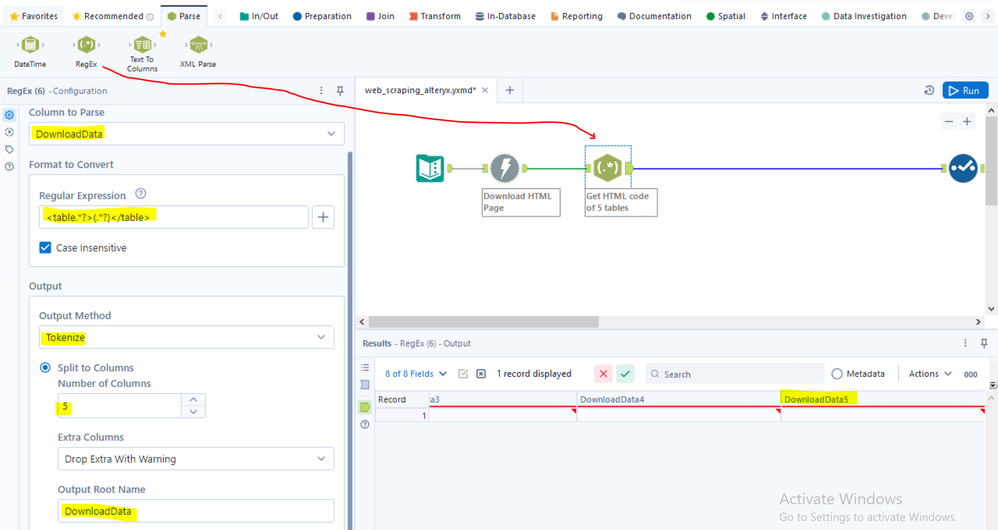Click the green checkmark data button
The height and width of the screenshot is (530, 998).
tap(626, 373)
